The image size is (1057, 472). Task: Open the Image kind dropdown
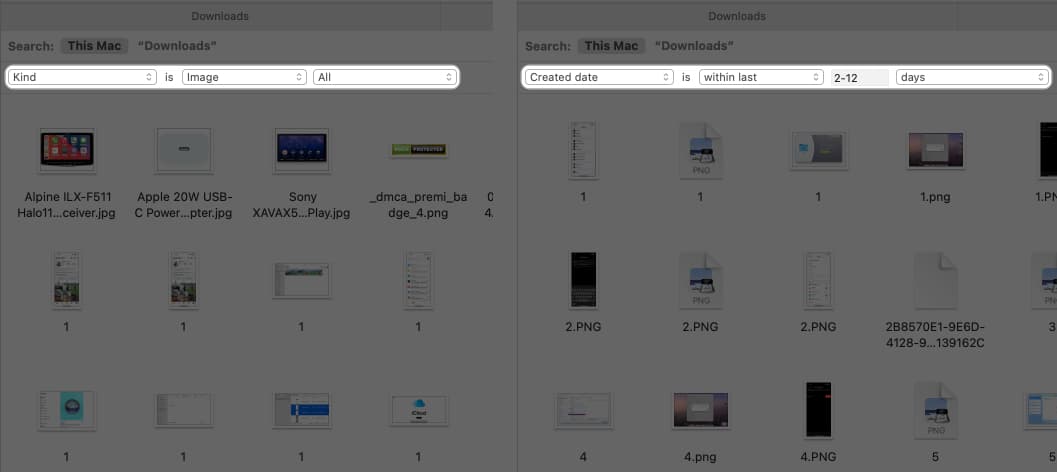[244, 77]
